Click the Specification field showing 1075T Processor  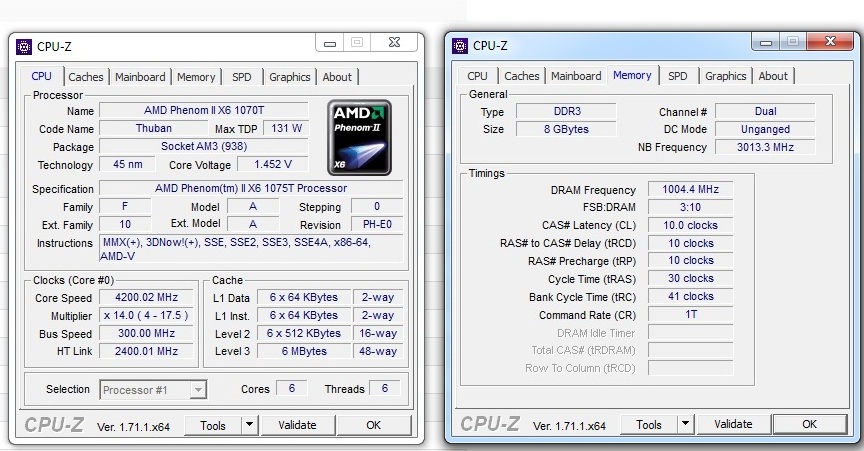pos(251,188)
